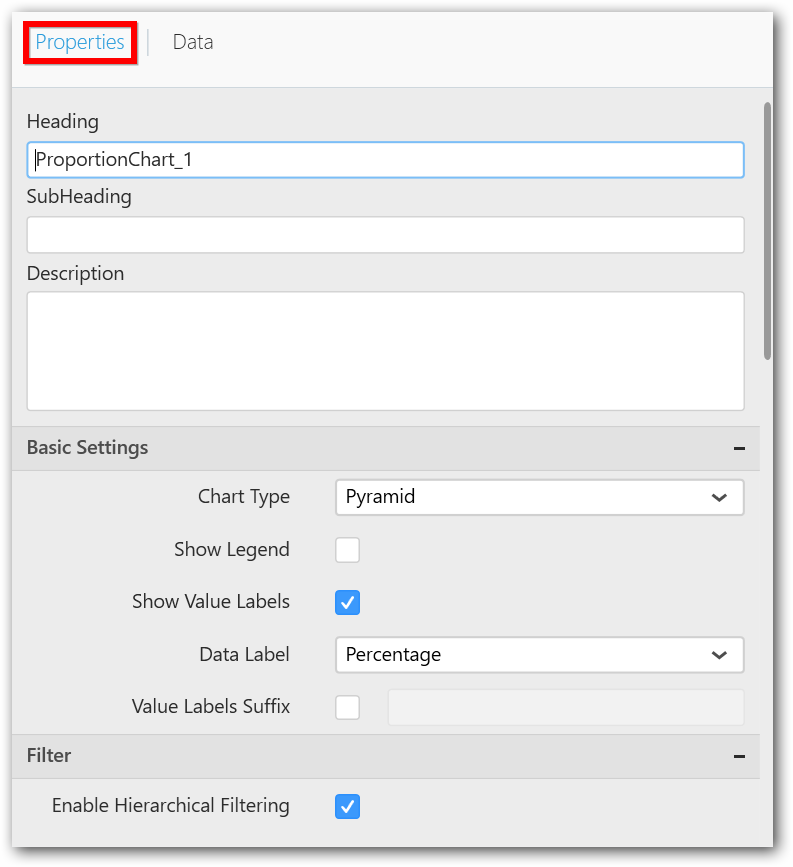This screenshot has width=793, height=867.
Task: Click the Filter section minus icon
Action: [x=739, y=757]
